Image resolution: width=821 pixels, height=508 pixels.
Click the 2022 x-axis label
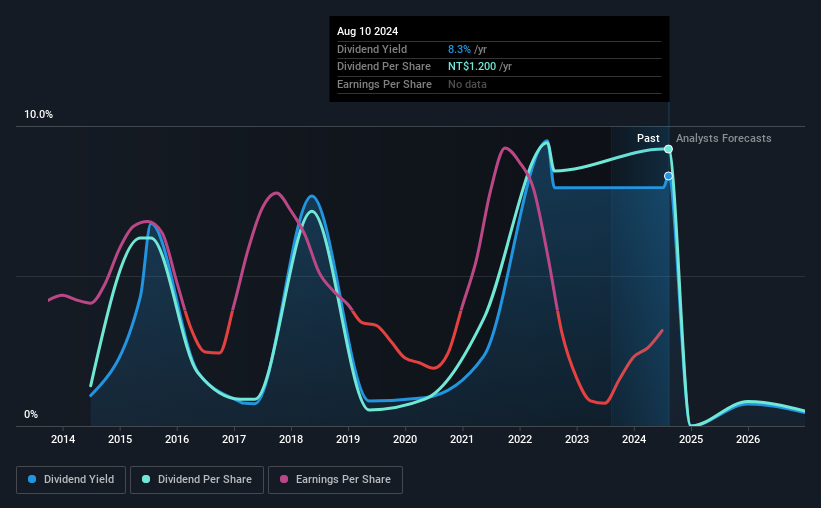pyautogui.click(x=520, y=439)
